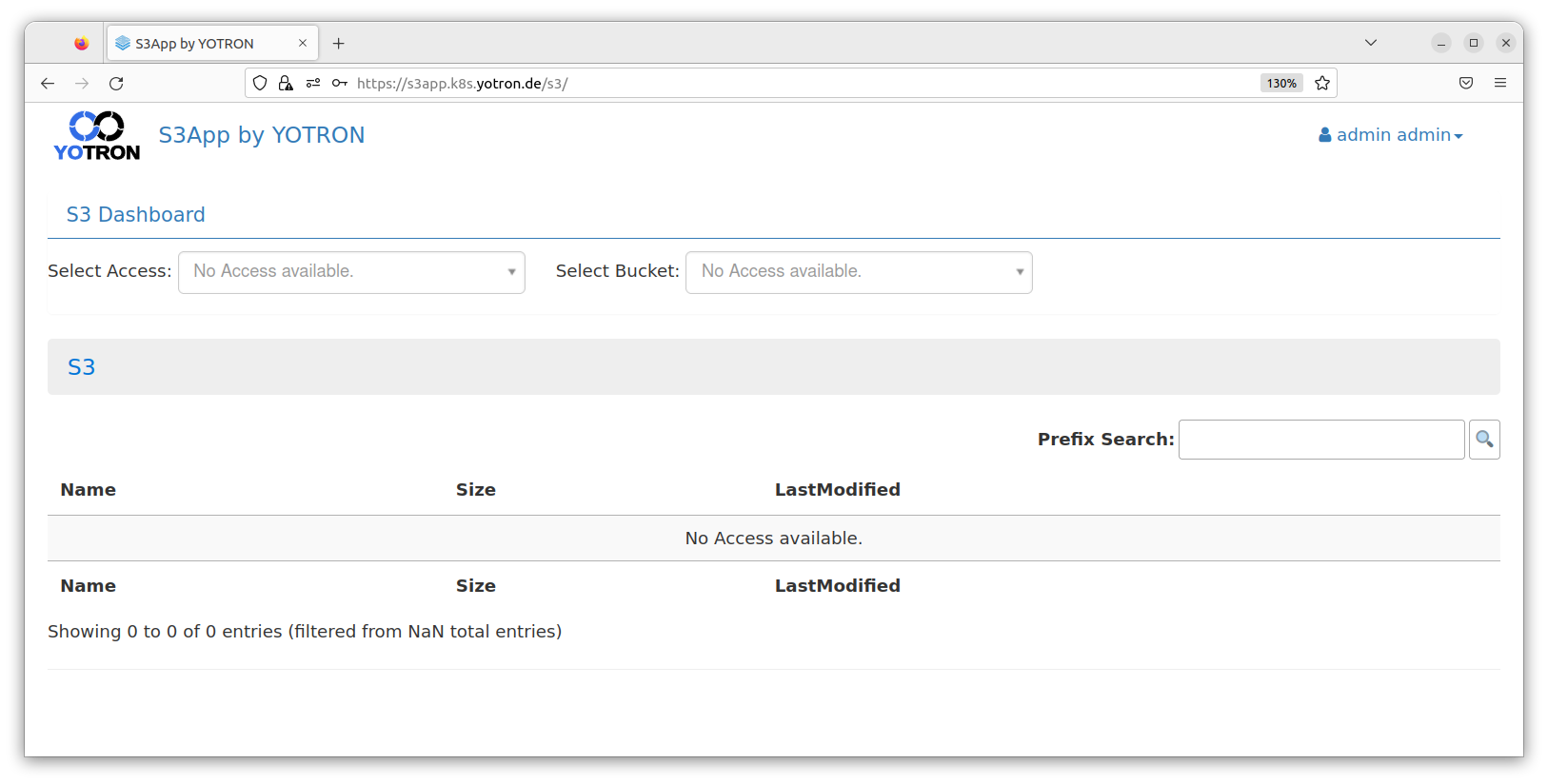
Task: Click the Firefox View icon
Action: pyautogui.click(x=82, y=43)
